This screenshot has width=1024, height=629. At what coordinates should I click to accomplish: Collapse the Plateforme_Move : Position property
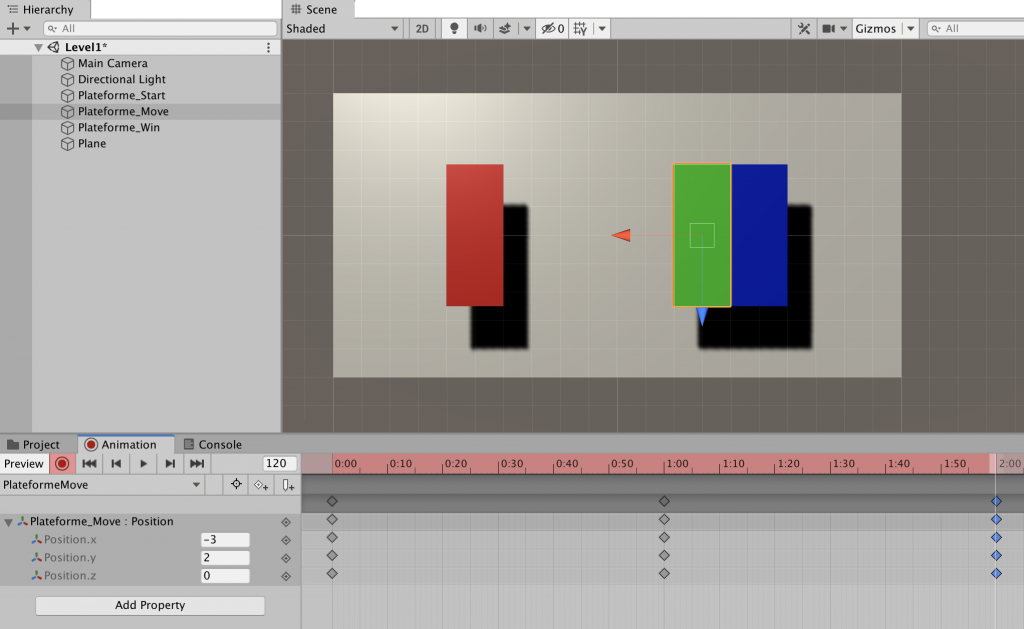click(x=9, y=522)
